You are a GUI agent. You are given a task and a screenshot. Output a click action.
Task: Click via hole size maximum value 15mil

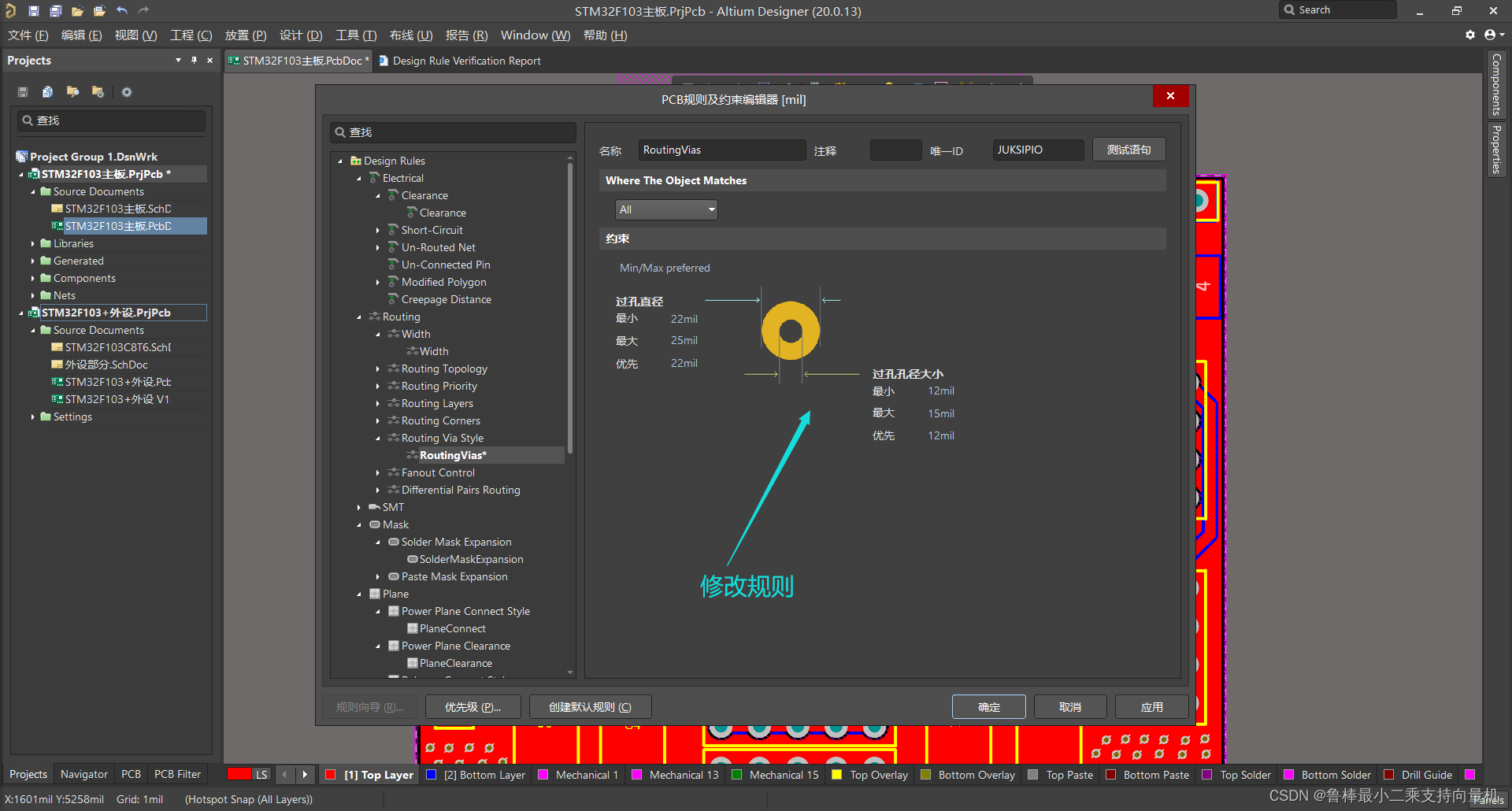(x=941, y=414)
